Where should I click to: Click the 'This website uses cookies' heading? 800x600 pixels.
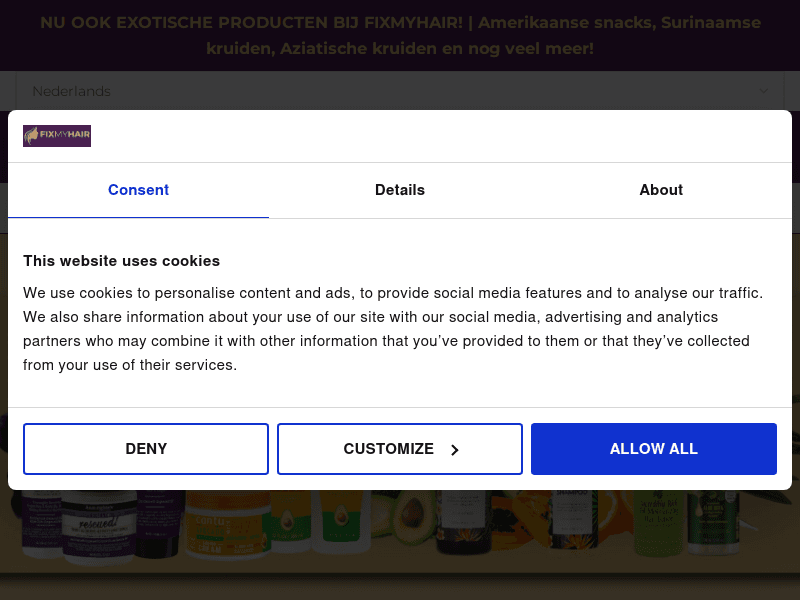coord(122,261)
